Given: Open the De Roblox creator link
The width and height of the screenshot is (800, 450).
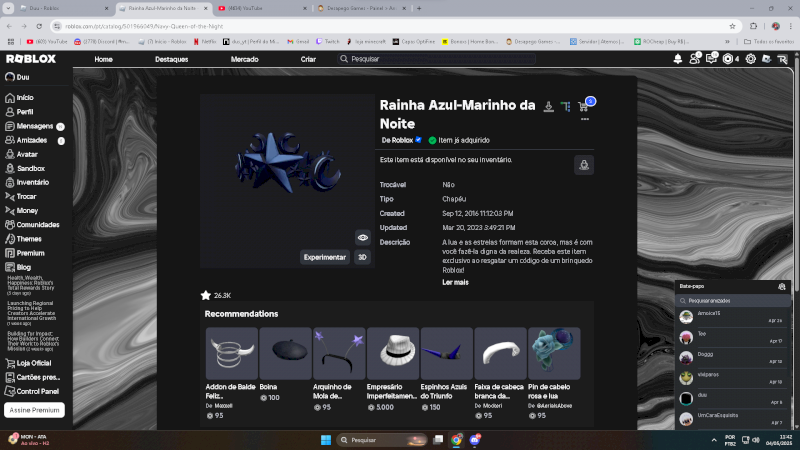Looking at the screenshot, I should (x=397, y=140).
